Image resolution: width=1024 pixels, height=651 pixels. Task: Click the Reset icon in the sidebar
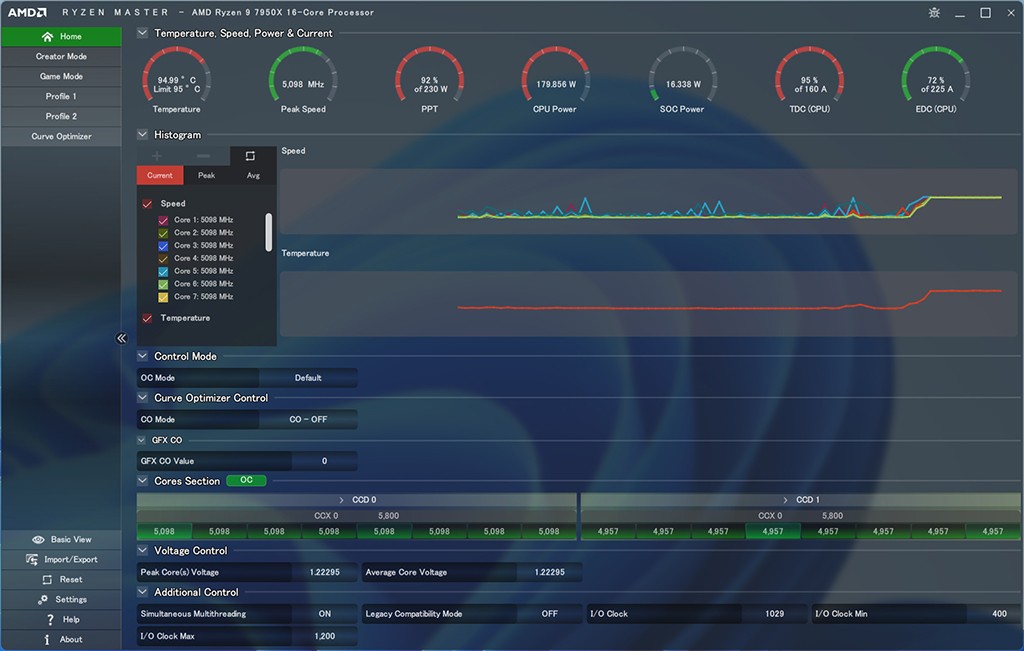47,580
